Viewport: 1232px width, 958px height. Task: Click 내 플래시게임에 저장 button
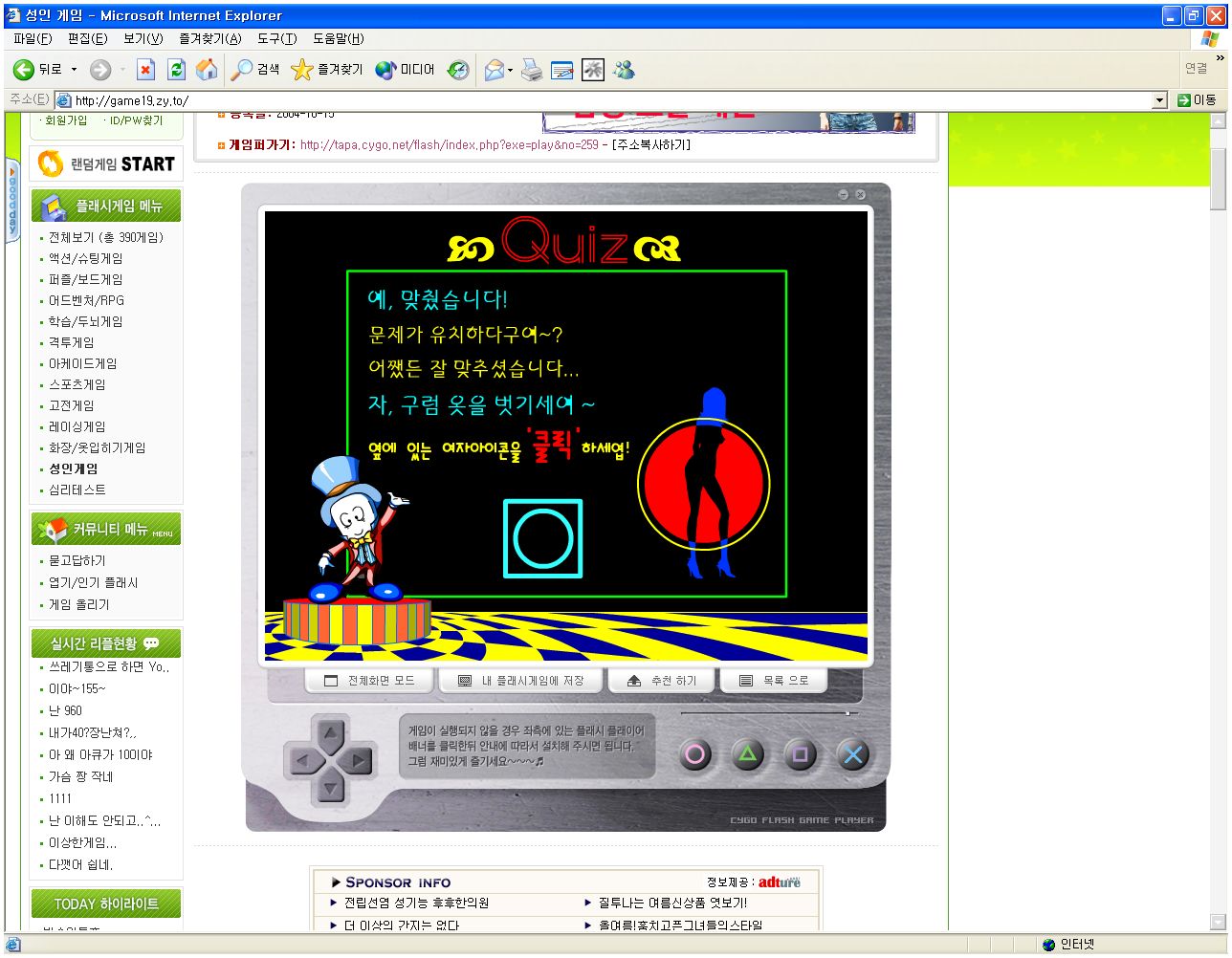(520, 681)
